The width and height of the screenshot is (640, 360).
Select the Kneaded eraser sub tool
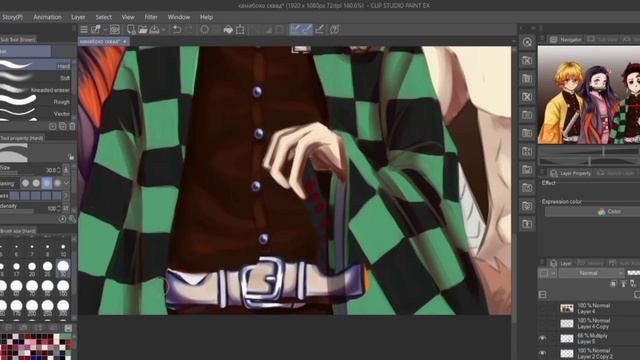[36, 89]
